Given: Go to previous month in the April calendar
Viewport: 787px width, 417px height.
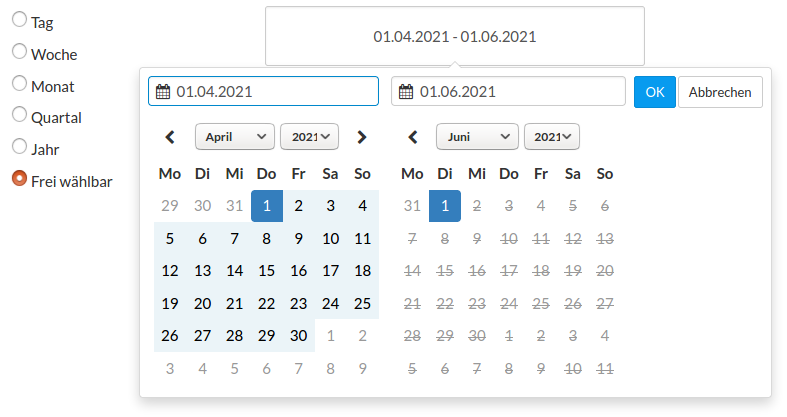Looking at the screenshot, I should (170, 137).
